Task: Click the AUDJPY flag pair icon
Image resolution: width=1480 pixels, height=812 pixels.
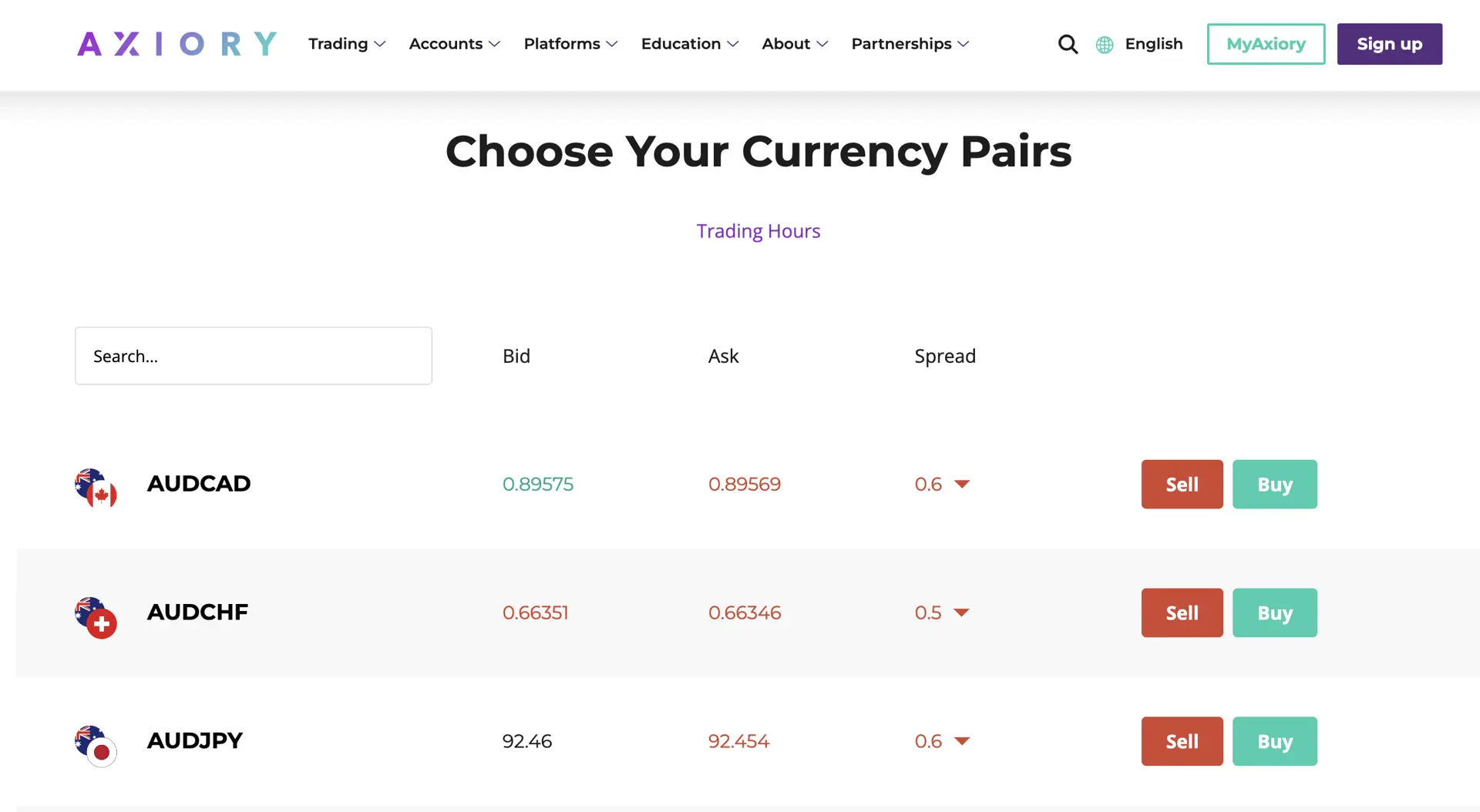Action: coord(96,746)
